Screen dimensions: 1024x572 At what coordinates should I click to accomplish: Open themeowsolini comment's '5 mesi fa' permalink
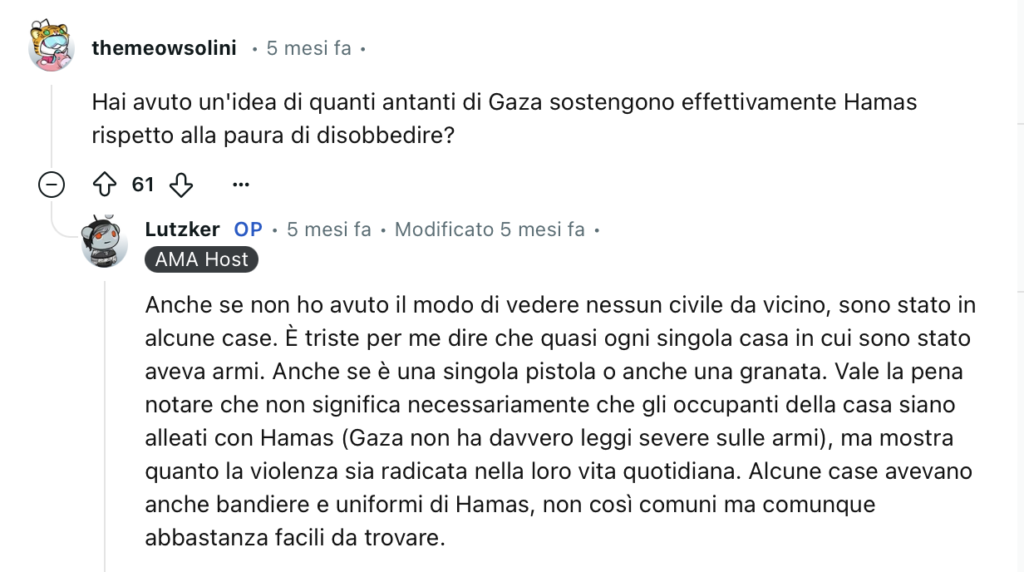tap(308, 47)
